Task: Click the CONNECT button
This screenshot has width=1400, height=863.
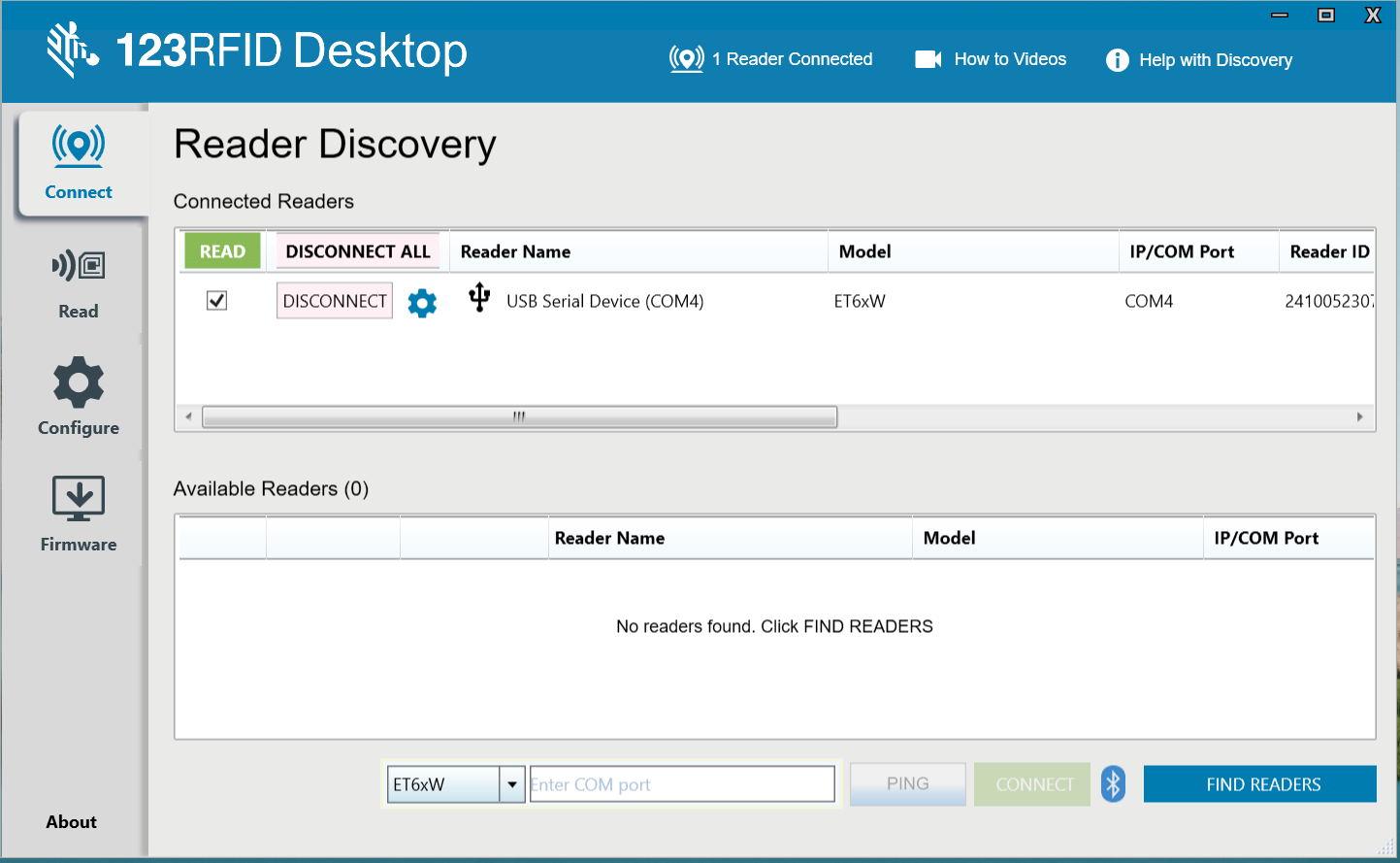Action: tap(1034, 784)
